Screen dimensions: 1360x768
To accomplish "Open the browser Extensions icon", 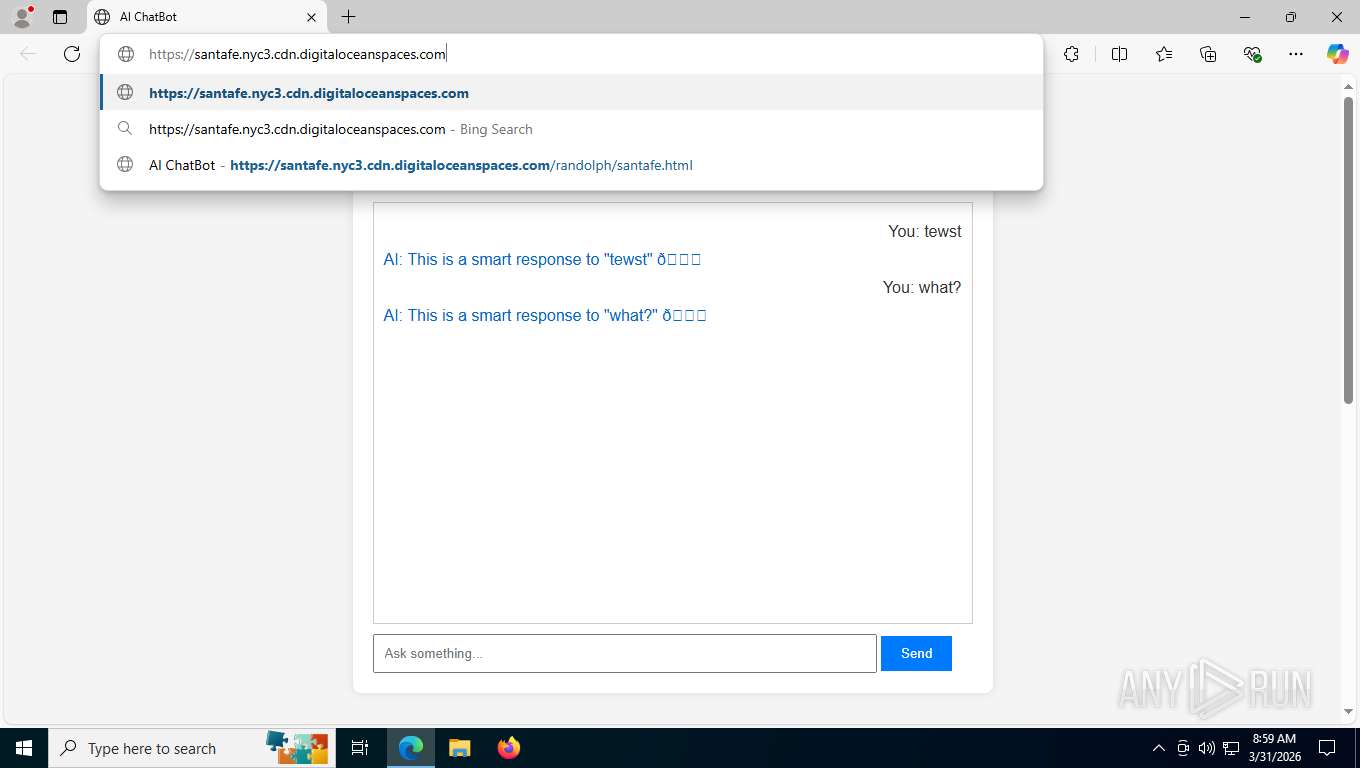I will (1071, 54).
